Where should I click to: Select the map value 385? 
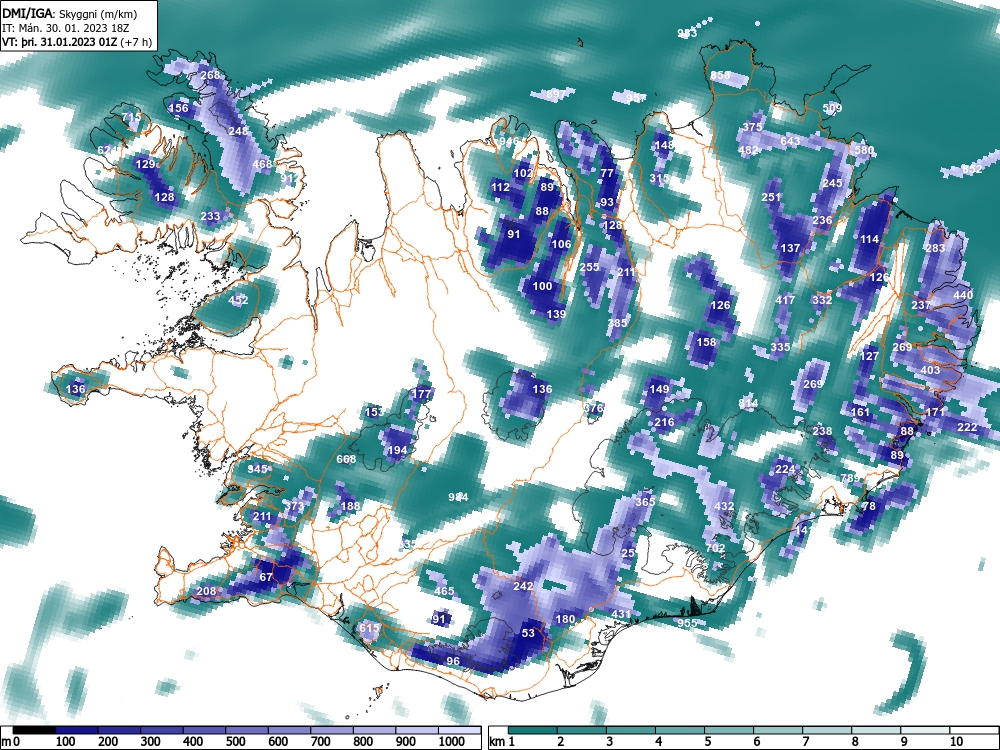[617, 323]
